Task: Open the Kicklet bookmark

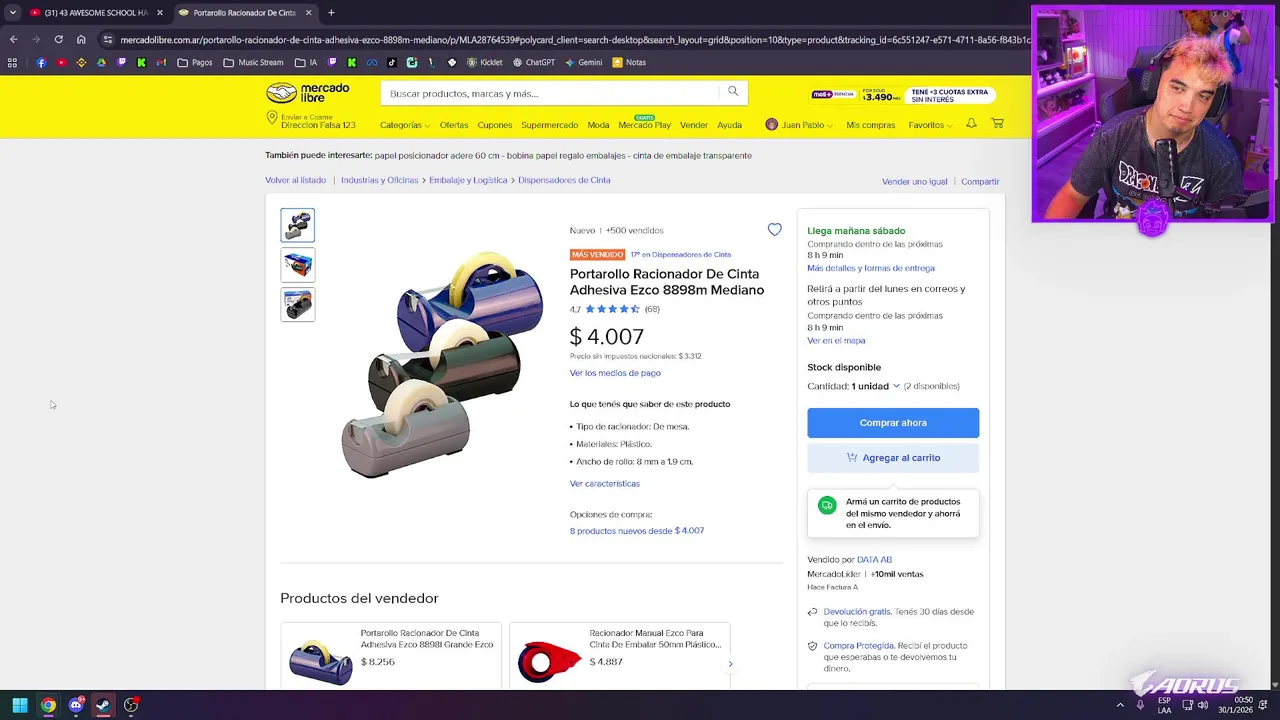Action: [x=484, y=62]
